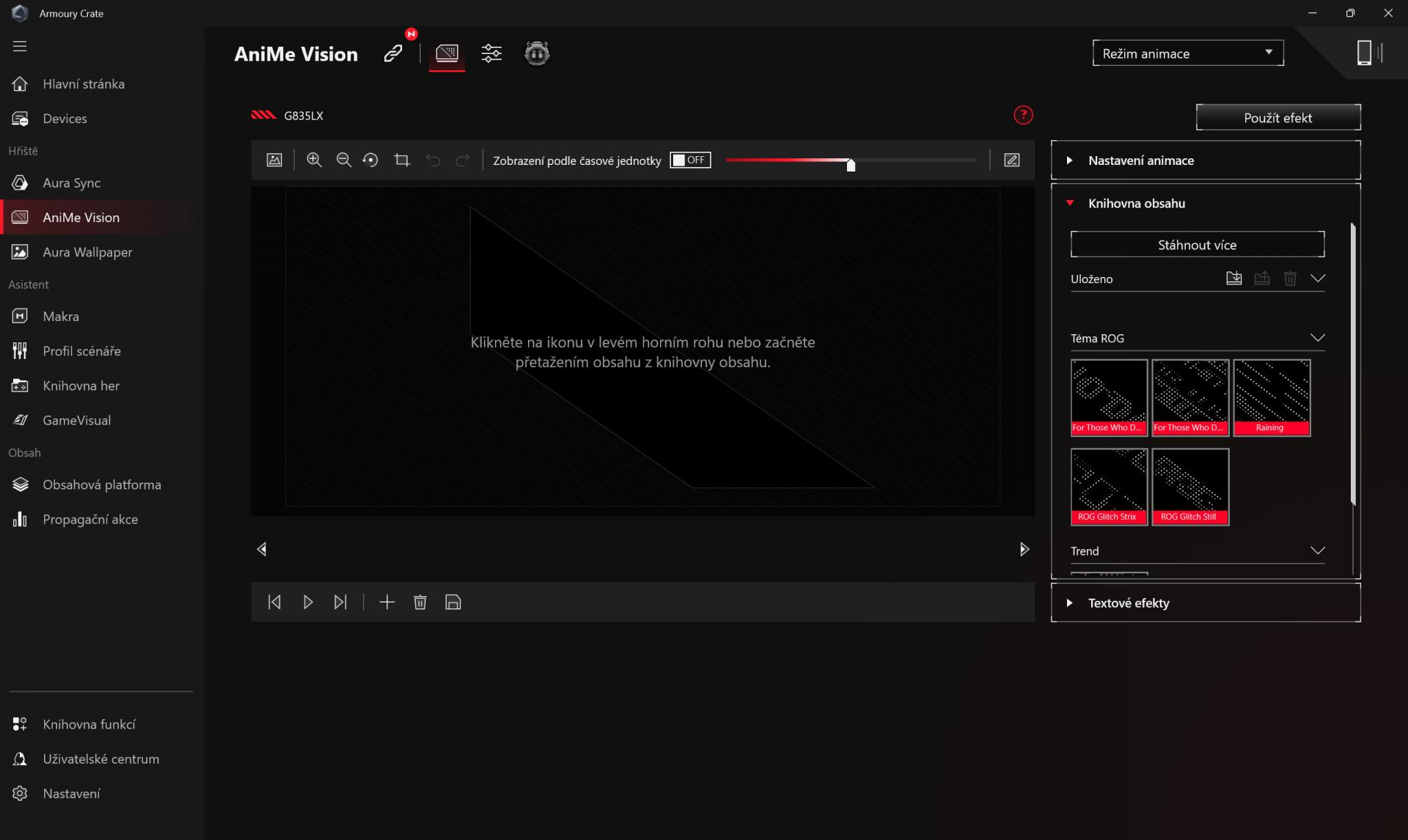Click the left timeline scroll arrow

[x=262, y=549]
